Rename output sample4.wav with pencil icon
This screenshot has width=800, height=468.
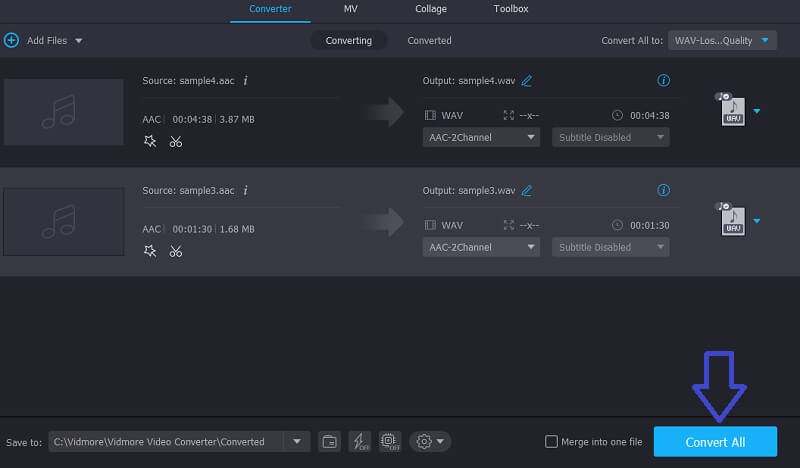tap(527, 80)
